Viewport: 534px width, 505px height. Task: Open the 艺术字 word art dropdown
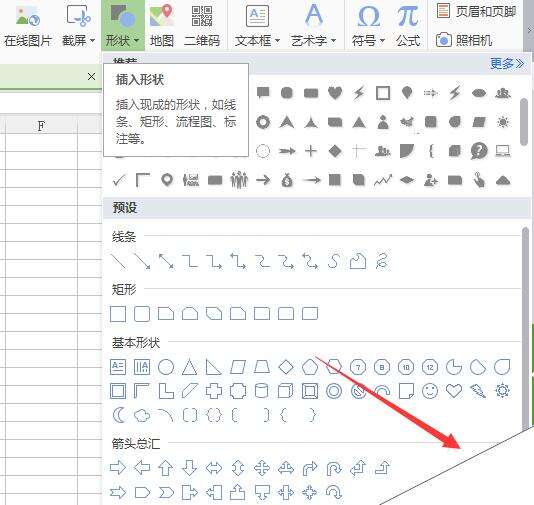(314, 27)
